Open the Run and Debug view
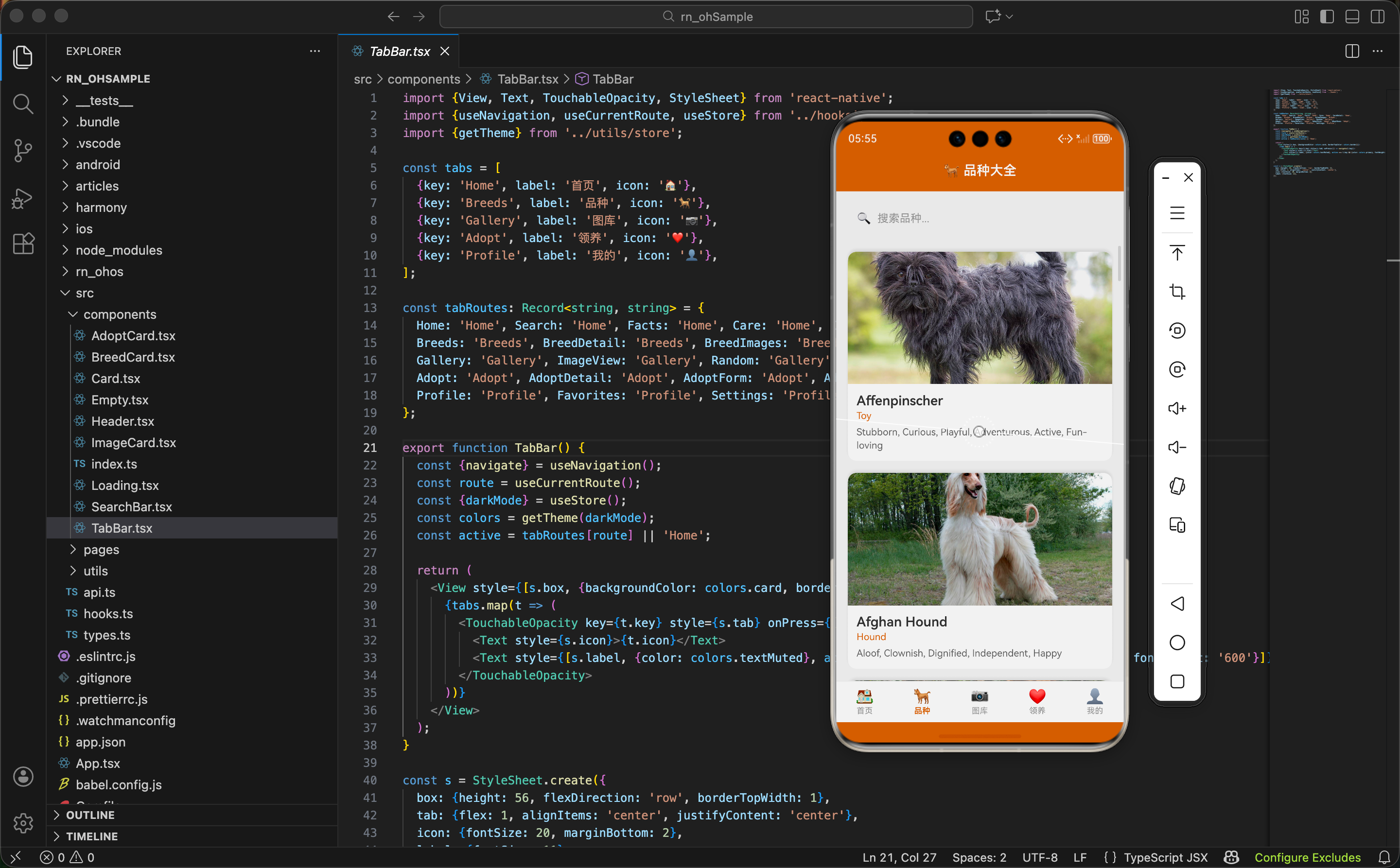1400x868 pixels. (x=23, y=198)
